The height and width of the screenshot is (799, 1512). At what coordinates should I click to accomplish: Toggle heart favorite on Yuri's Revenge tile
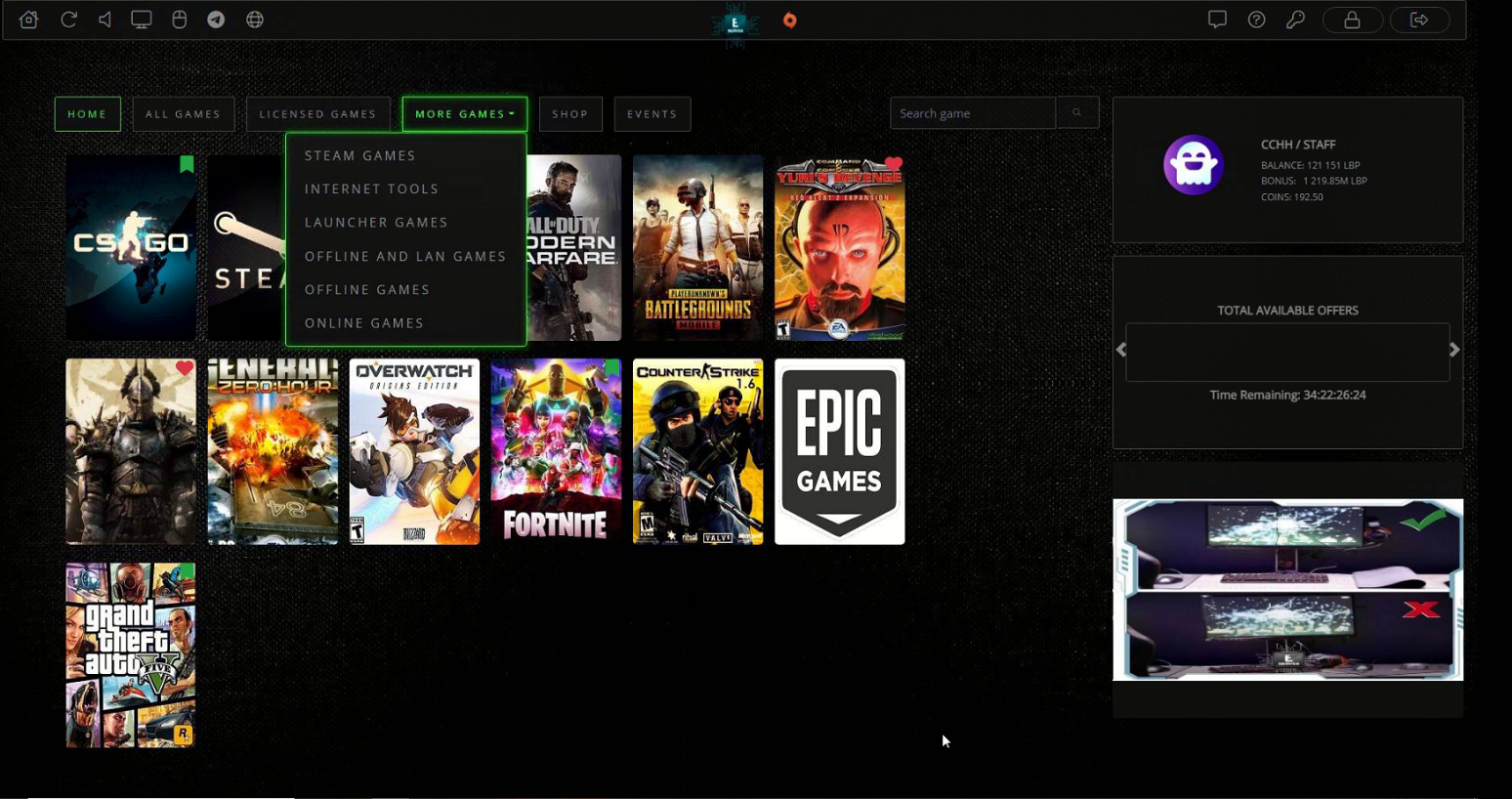pyautogui.click(x=894, y=163)
